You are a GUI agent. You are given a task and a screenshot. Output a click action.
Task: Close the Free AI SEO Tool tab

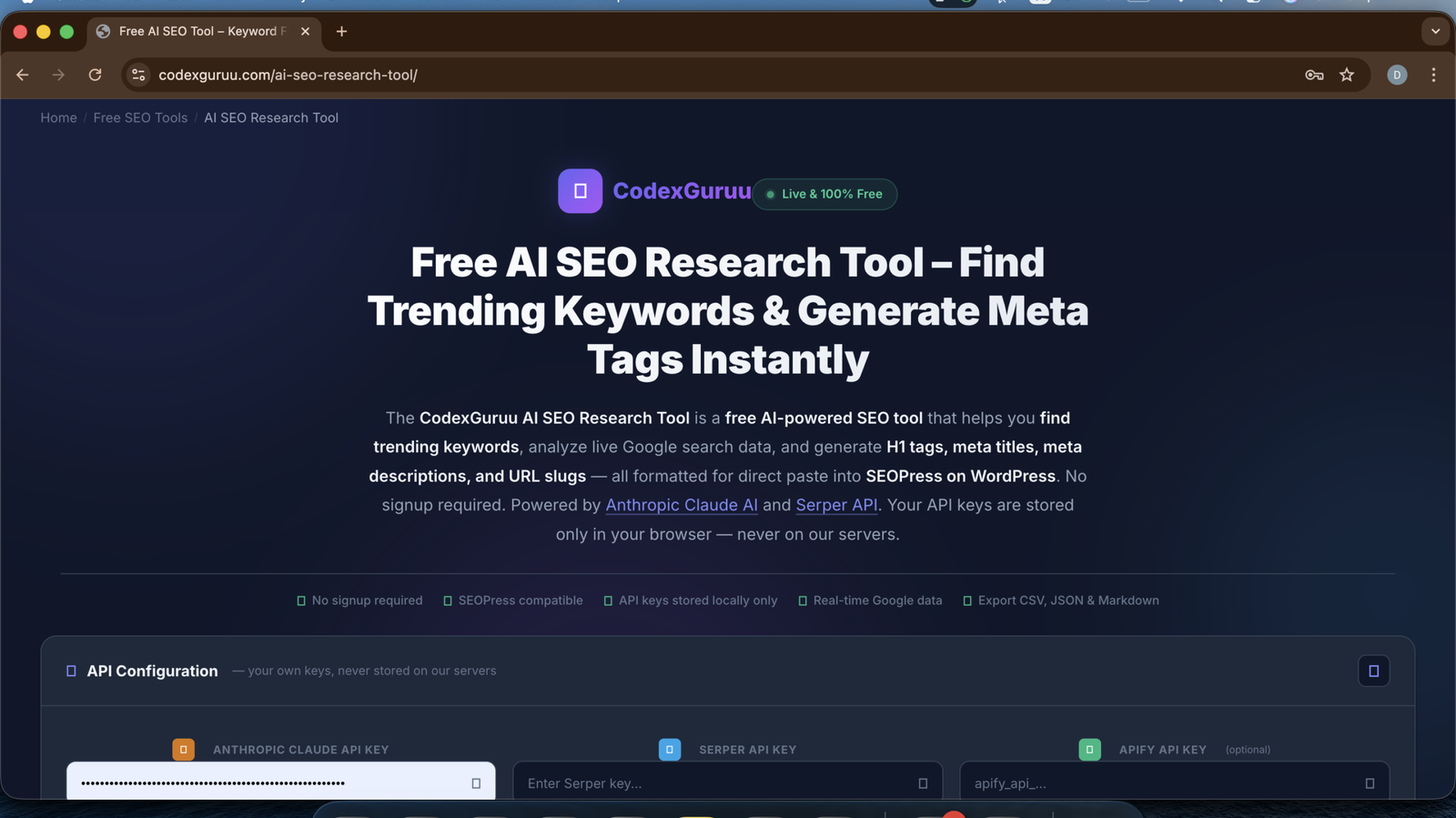305,31
